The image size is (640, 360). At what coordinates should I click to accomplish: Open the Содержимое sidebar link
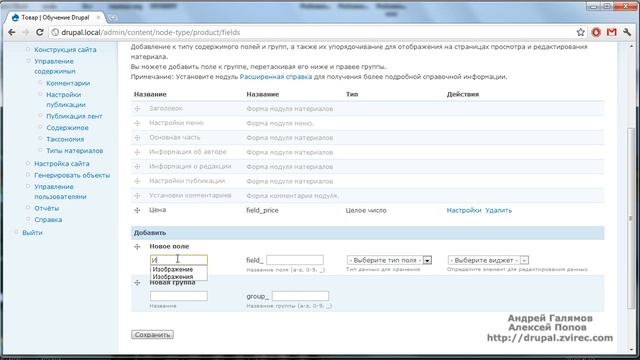[67, 127]
